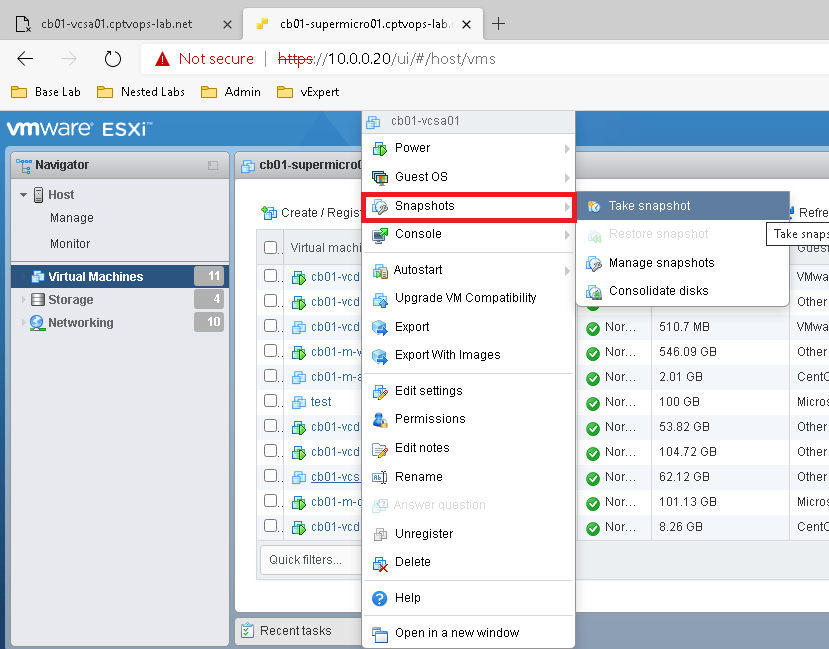Choose Upgrade VM Compatibility menu entry
The image size is (829, 649).
pos(465,298)
